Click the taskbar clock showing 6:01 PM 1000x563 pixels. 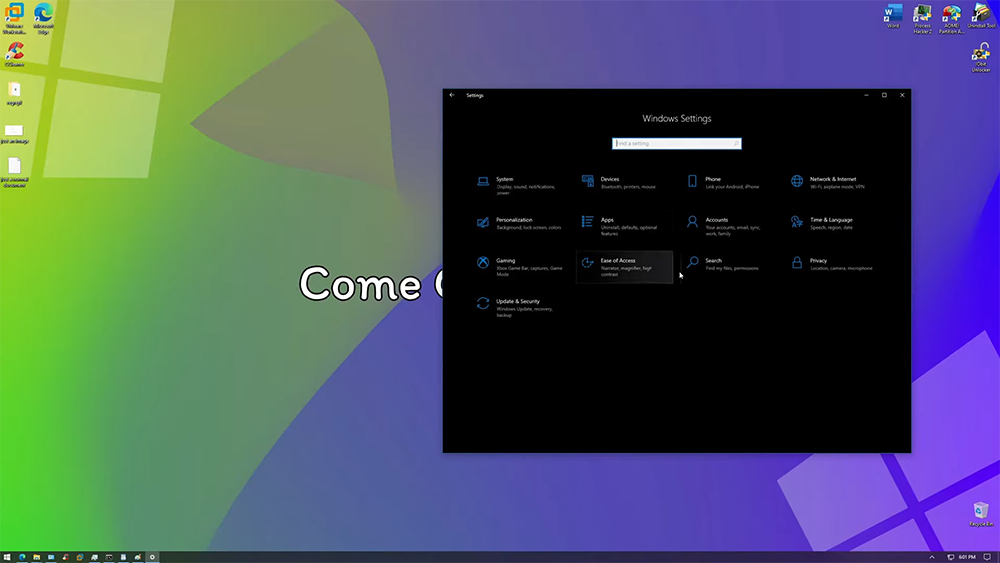coord(967,557)
